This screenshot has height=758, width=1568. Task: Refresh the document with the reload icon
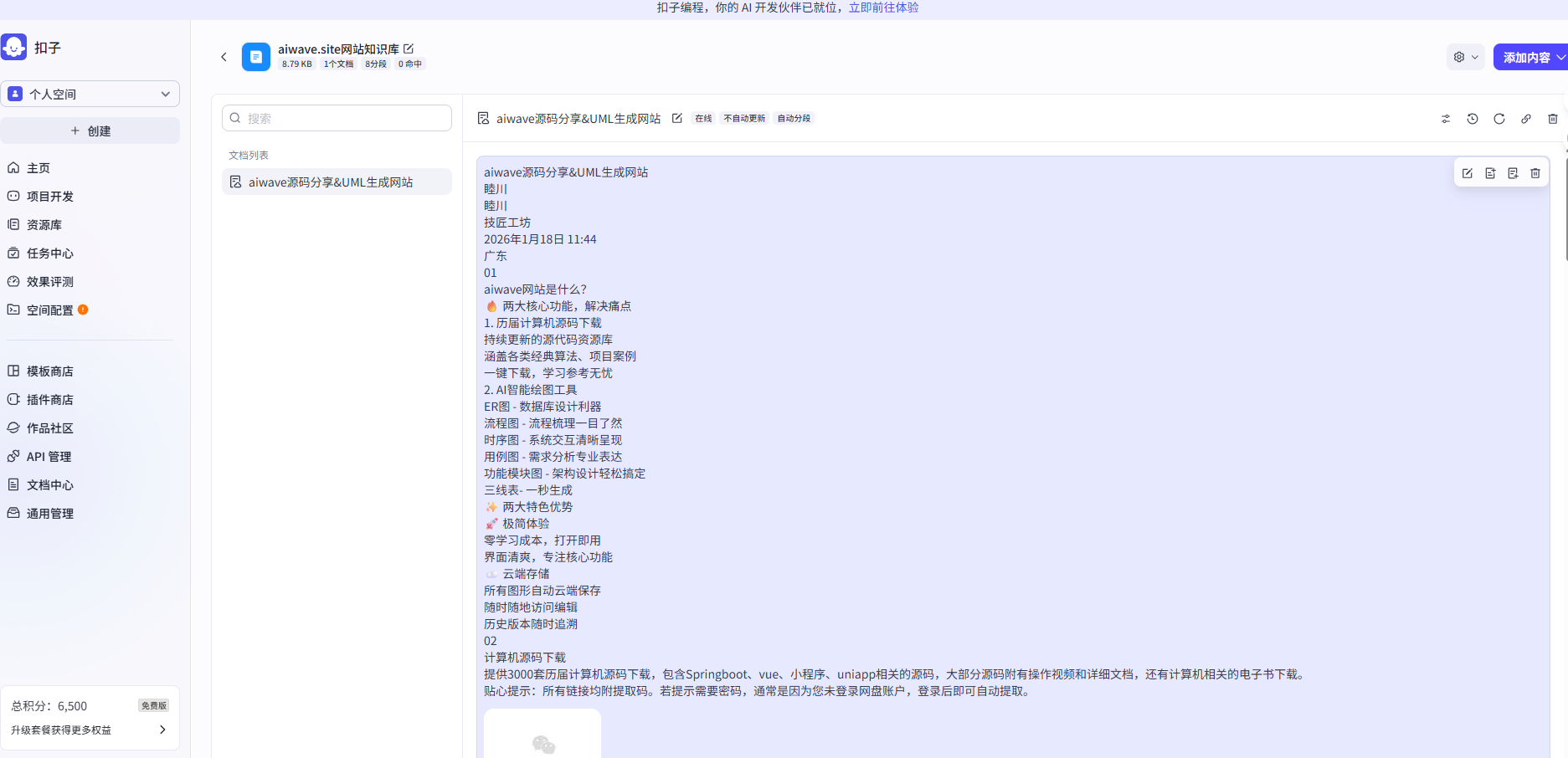tap(1499, 119)
